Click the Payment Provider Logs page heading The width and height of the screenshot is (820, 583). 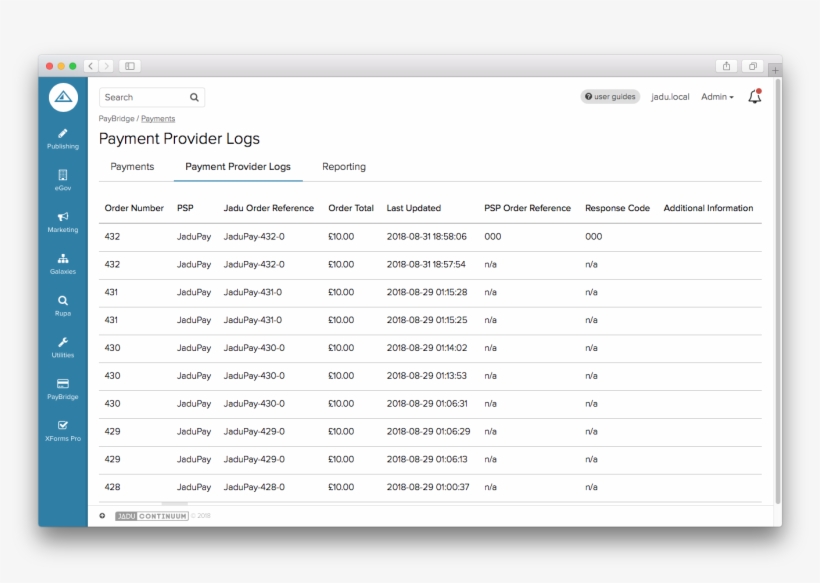coord(179,139)
